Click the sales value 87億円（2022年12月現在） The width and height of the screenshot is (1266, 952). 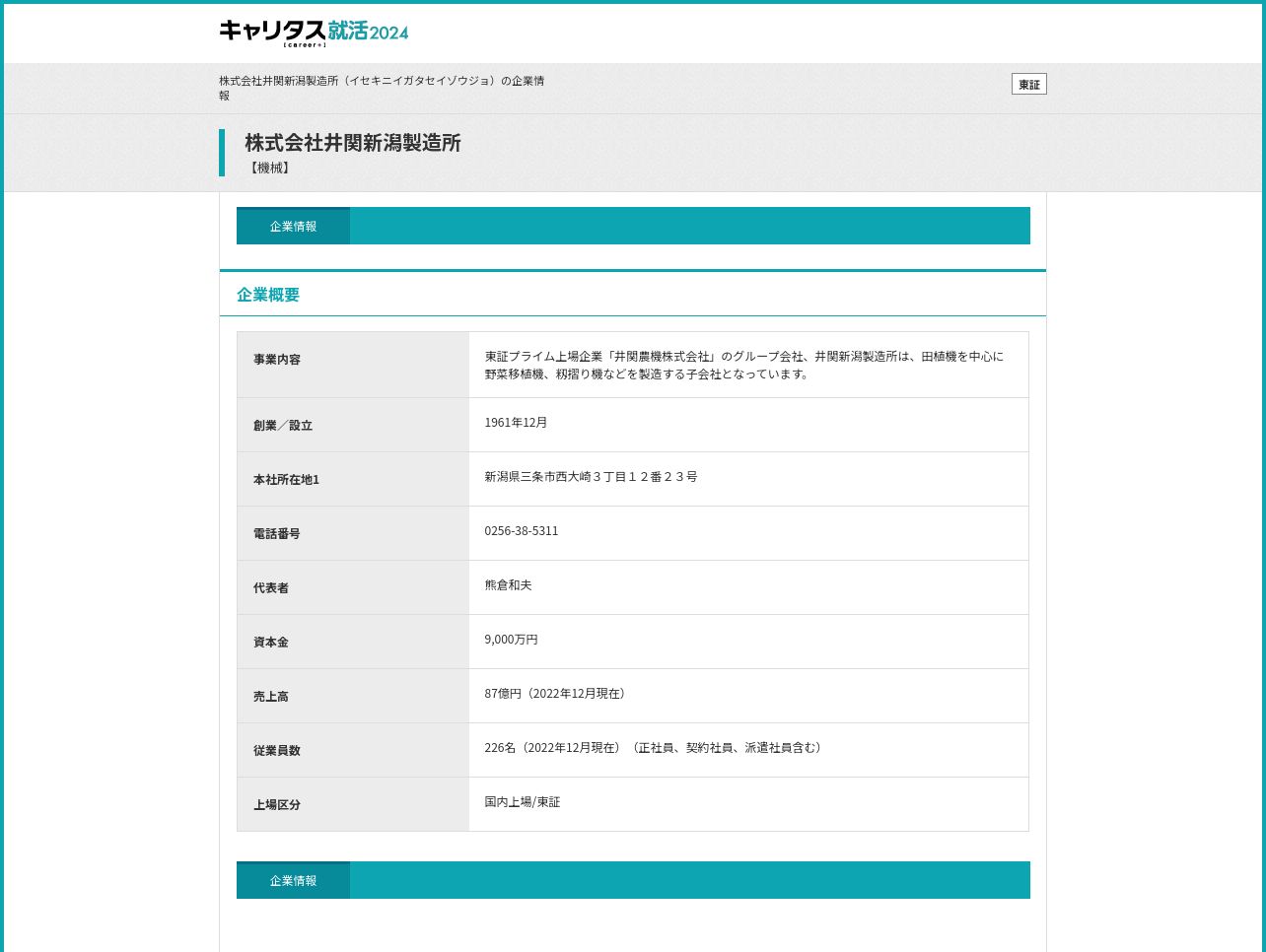coord(557,694)
